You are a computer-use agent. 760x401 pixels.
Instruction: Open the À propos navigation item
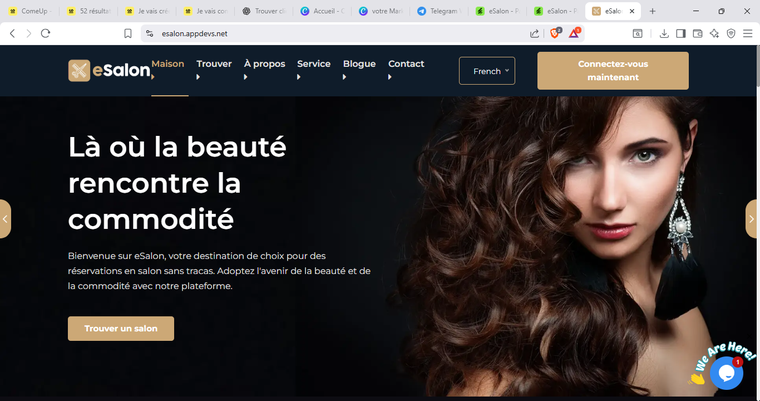pyautogui.click(x=265, y=64)
